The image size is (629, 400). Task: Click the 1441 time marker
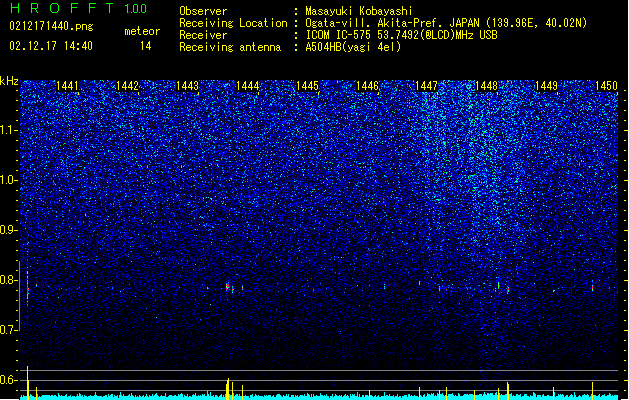pos(67,86)
